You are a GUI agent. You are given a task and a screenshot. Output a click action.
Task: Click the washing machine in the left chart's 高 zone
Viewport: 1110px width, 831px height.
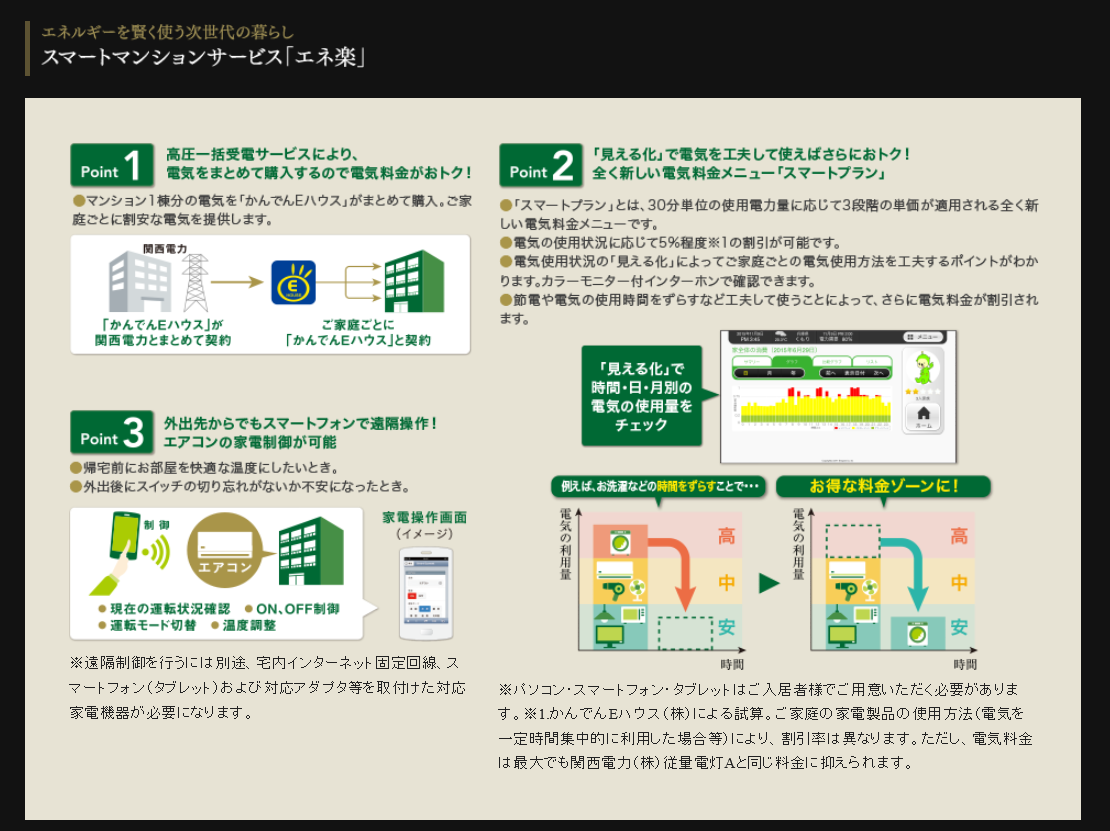point(620,541)
